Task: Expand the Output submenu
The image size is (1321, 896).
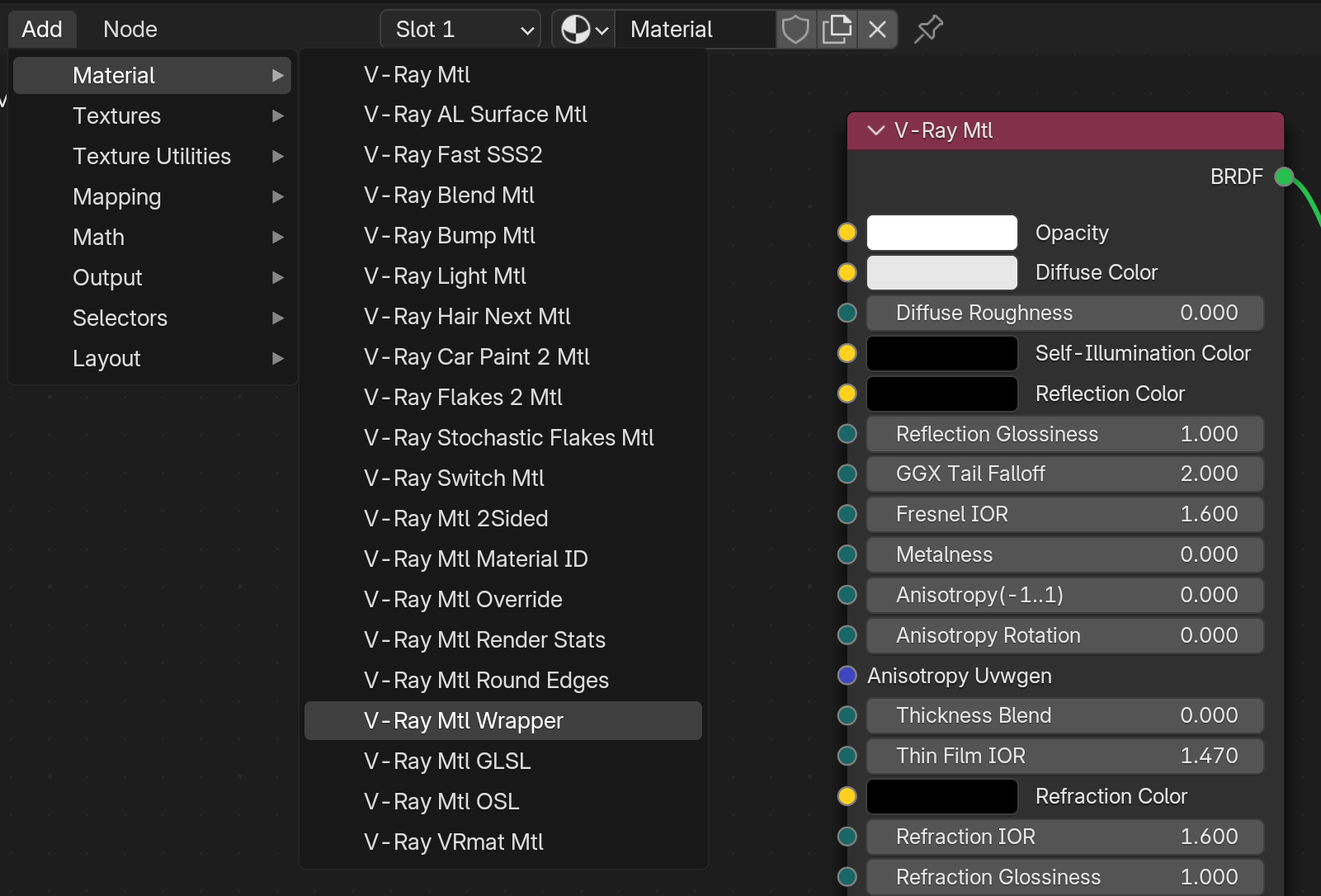Action: click(153, 278)
